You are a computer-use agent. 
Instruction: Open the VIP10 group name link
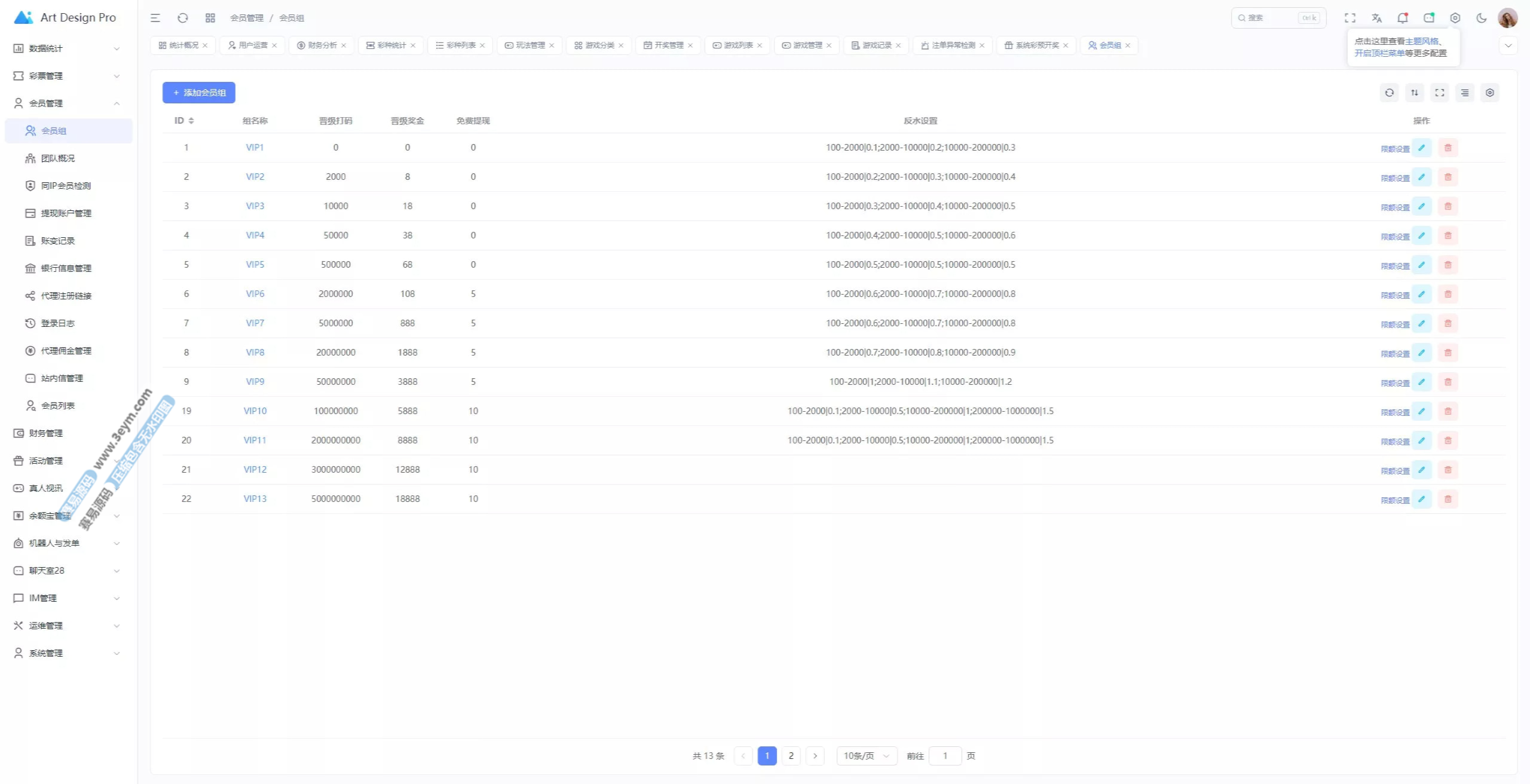[255, 411]
